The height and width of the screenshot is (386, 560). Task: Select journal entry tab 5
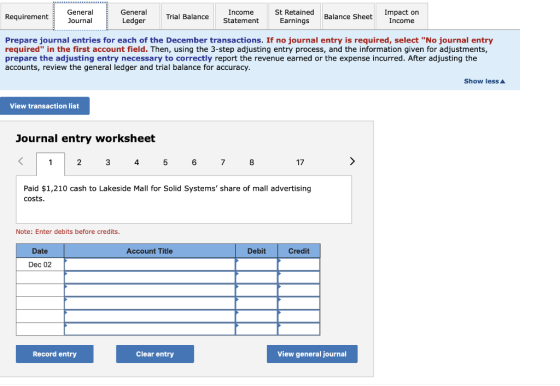click(165, 162)
